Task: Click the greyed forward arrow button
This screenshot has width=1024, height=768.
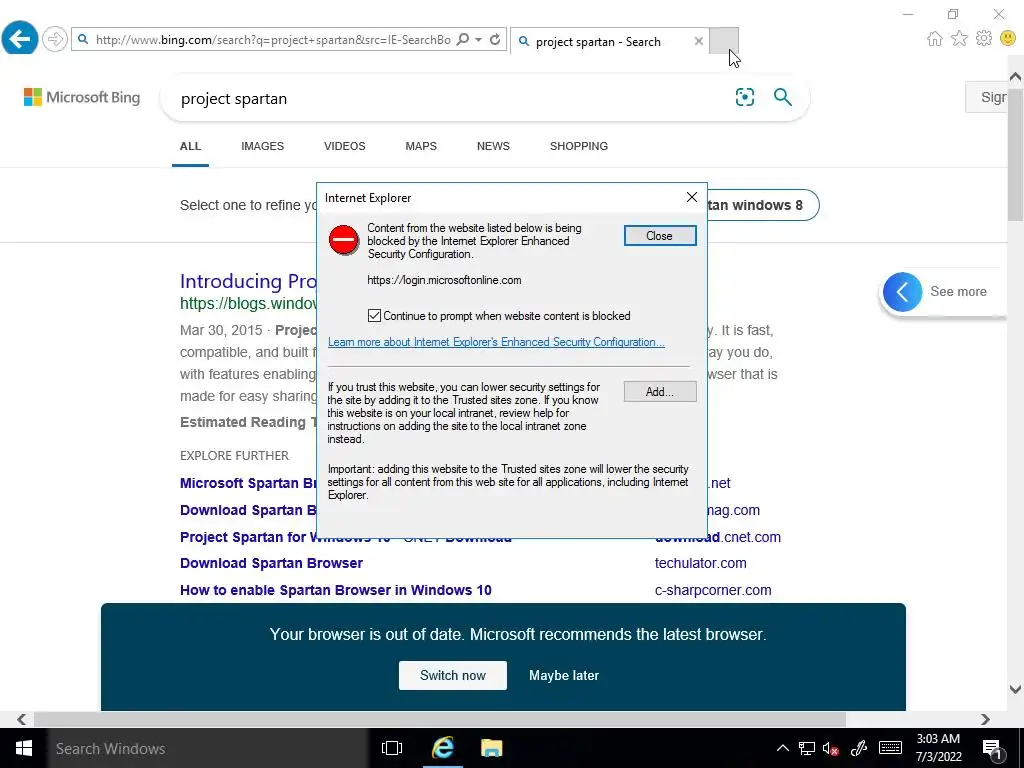Action: tap(55, 39)
